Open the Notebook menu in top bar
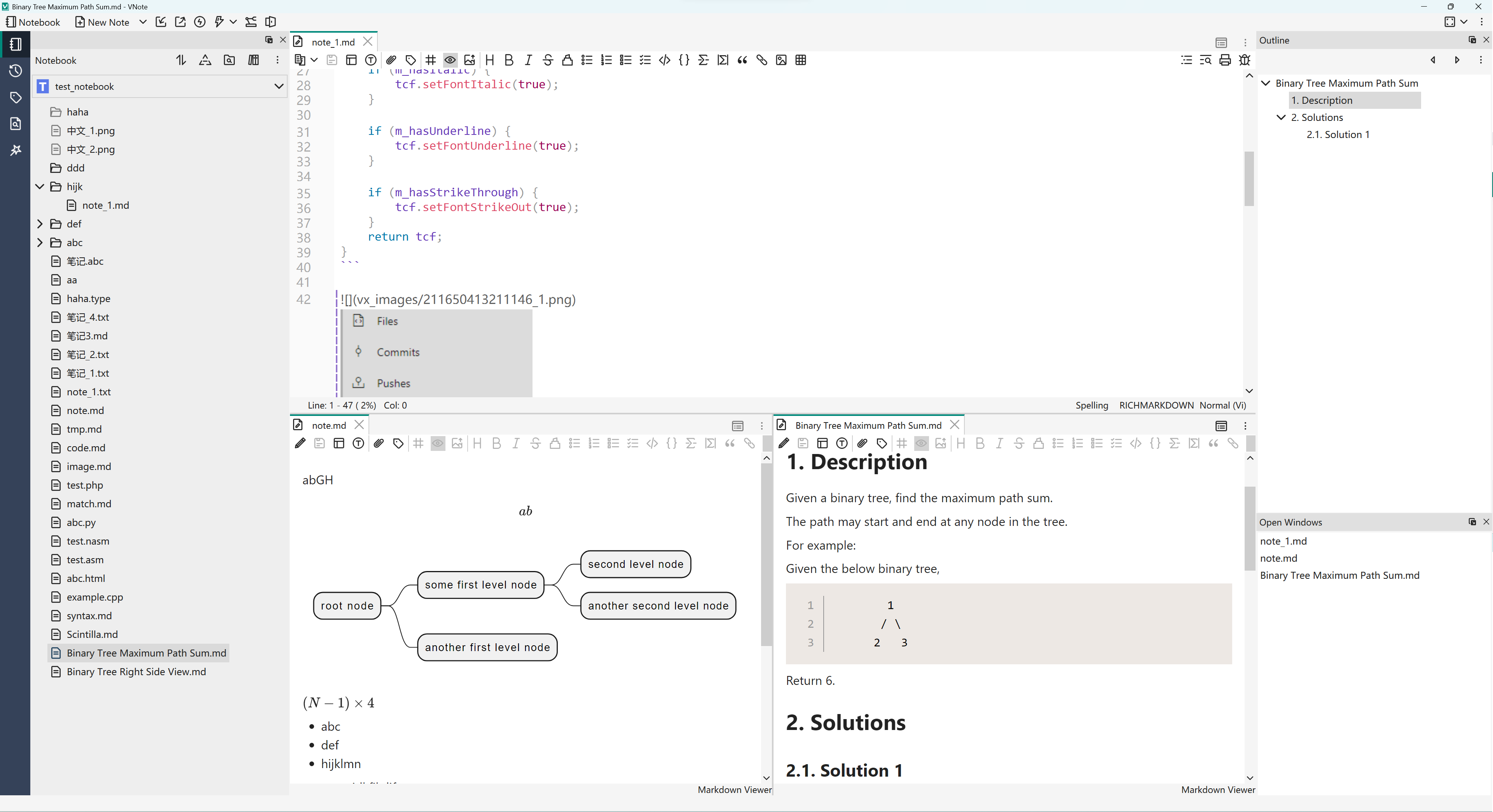The height and width of the screenshot is (812, 1493). pyautogui.click(x=33, y=22)
